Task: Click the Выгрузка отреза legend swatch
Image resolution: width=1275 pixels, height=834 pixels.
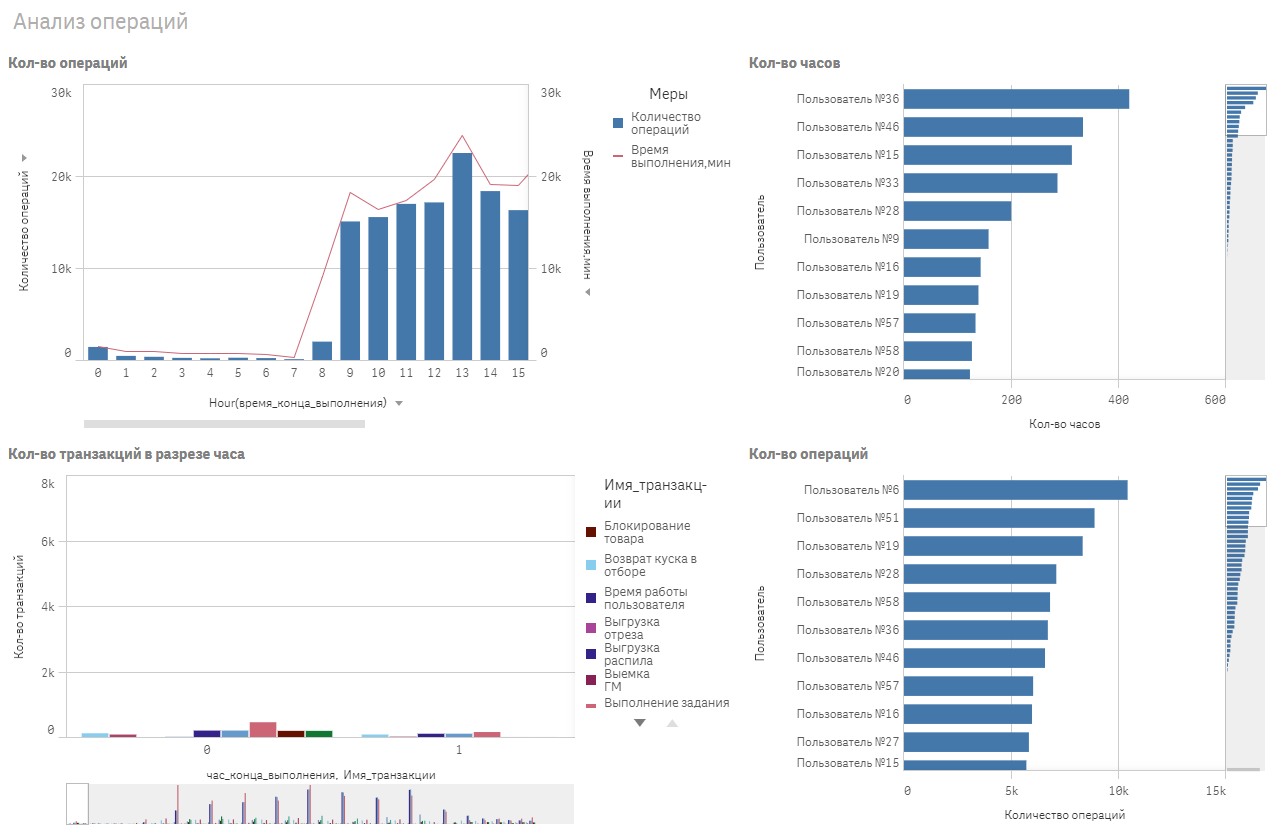Action: 591,628
